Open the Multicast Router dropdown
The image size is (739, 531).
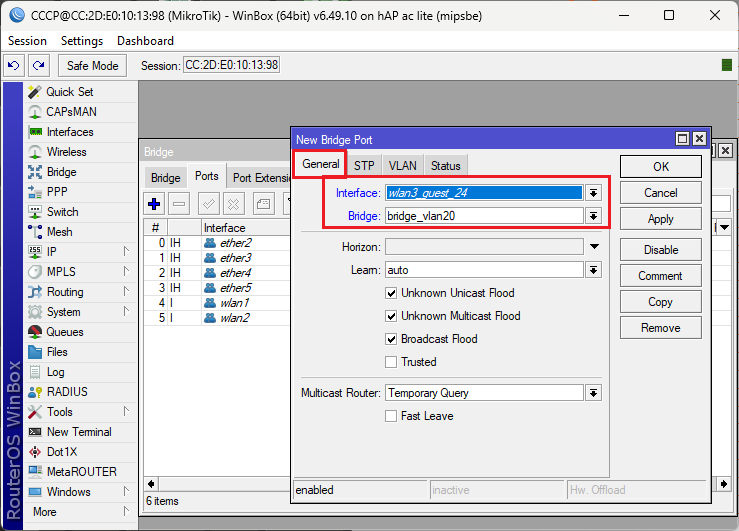pos(593,393)
